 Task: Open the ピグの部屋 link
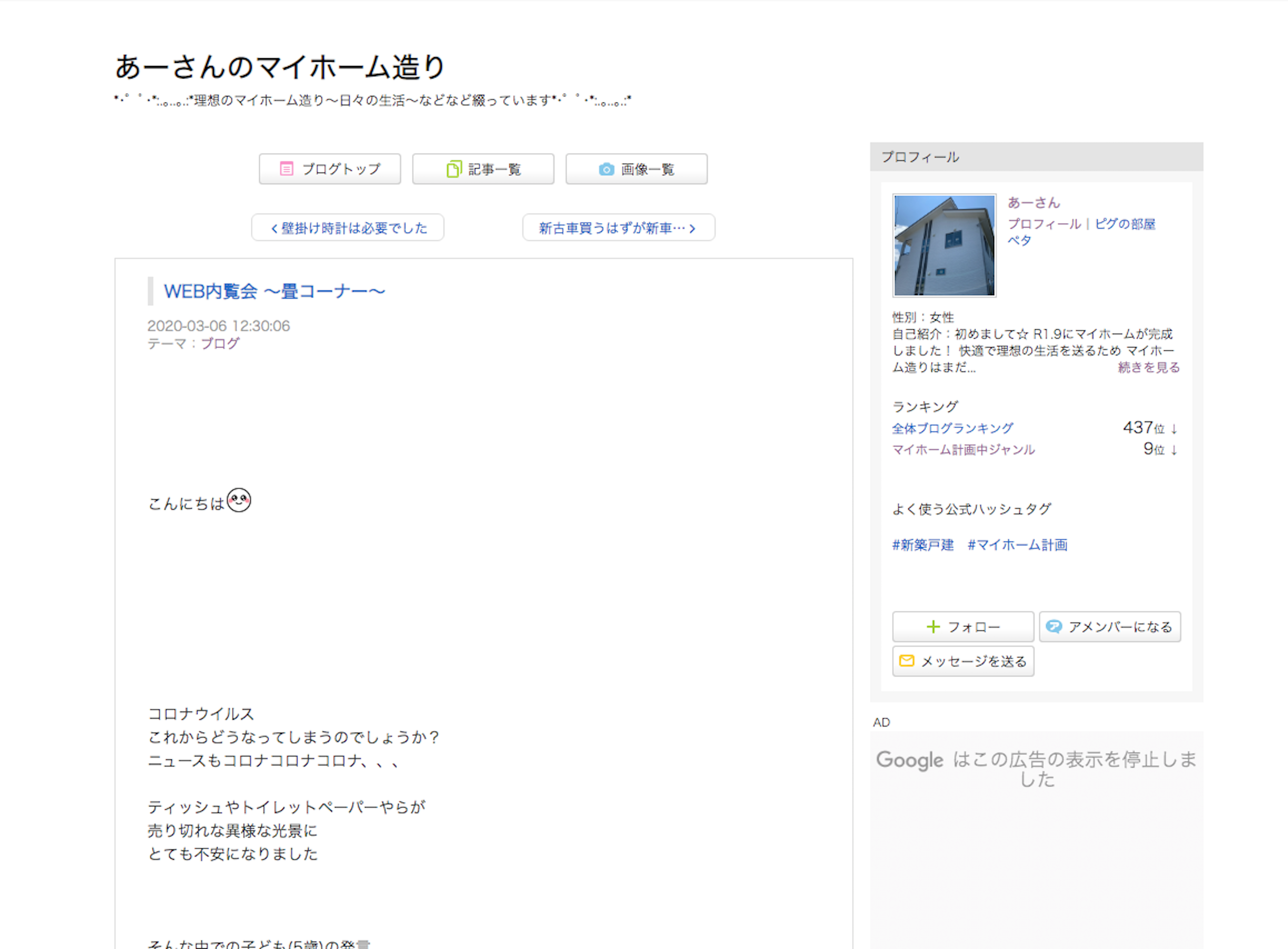click(x=1125, y=224)
